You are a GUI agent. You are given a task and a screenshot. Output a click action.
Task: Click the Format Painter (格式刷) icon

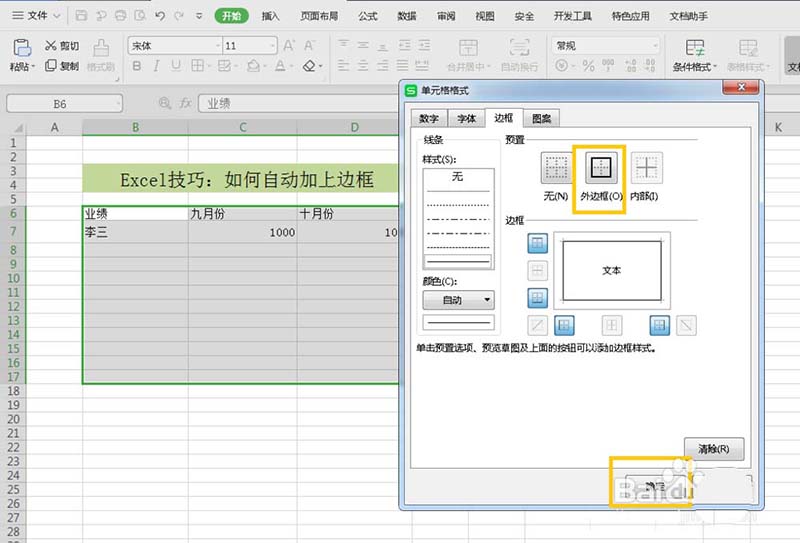(101, 48)
